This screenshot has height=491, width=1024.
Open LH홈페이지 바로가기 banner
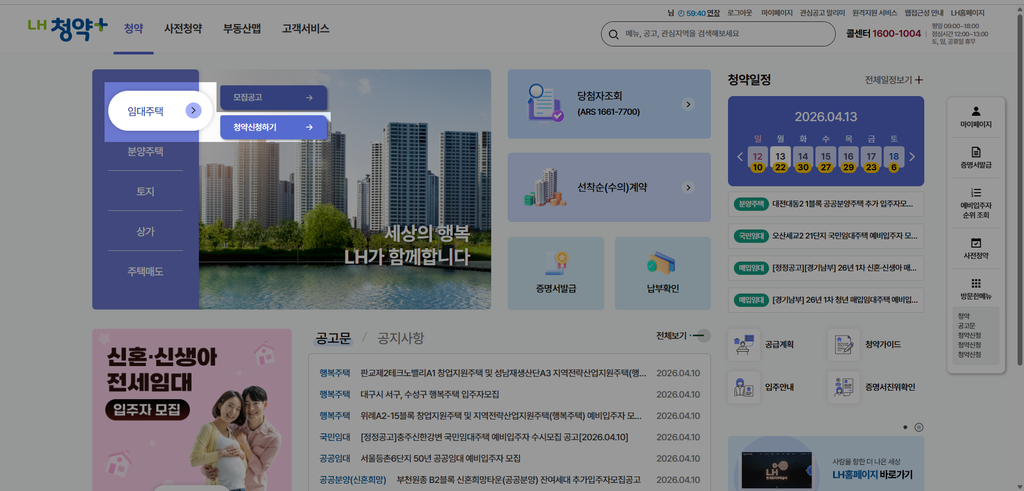tap(826, 464)
